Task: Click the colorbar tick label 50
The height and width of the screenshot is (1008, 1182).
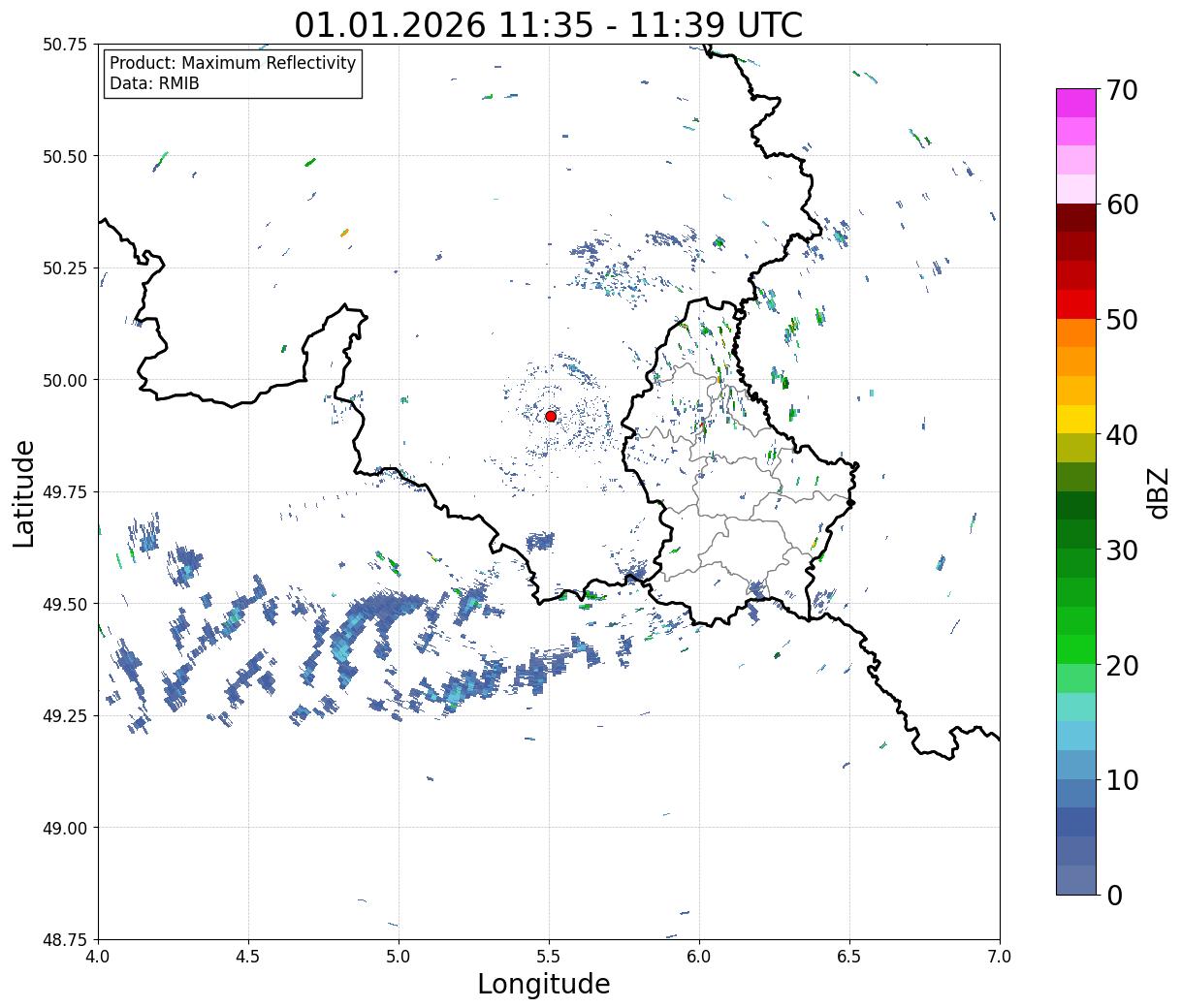Action: (1122, 320)
